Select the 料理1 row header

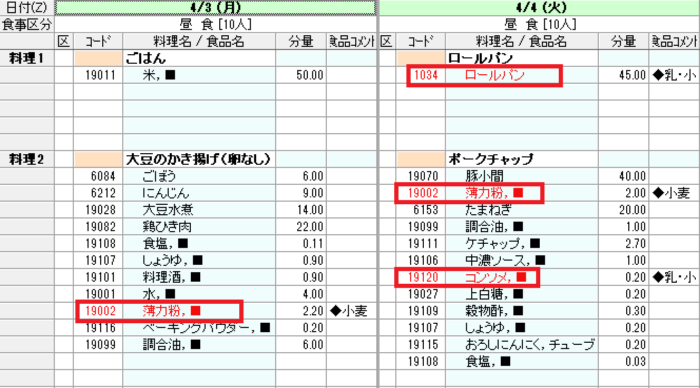click(x=27, y=58)
